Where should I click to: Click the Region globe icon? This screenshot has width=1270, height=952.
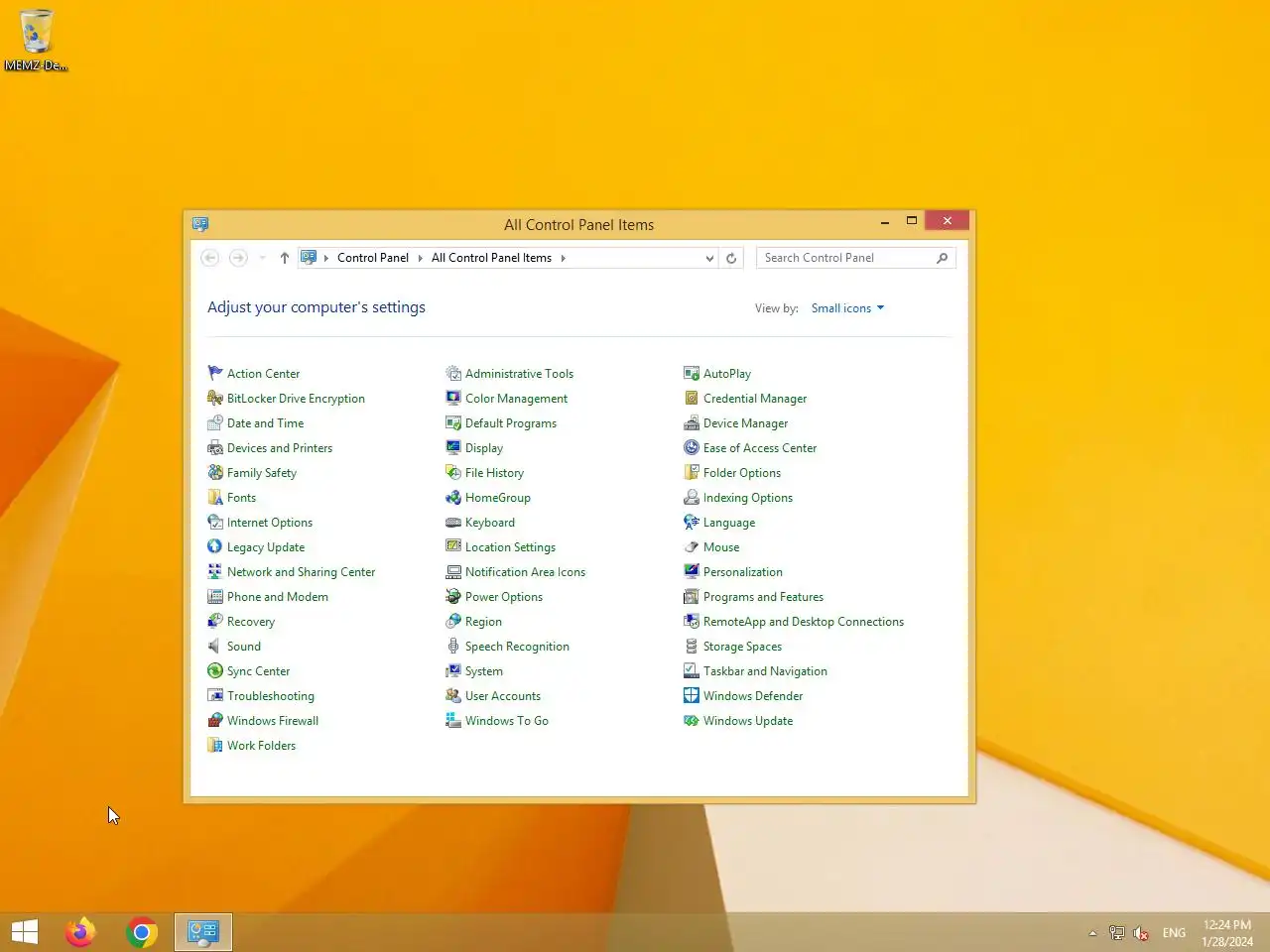[x=453, y=621]
